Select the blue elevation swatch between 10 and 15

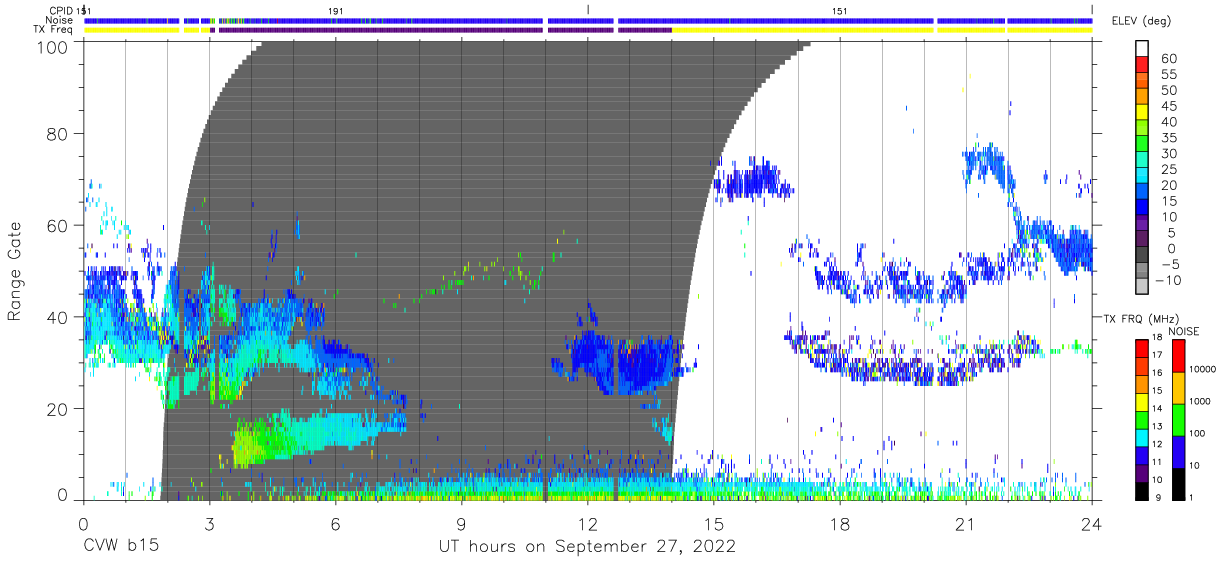pos(1142,209)
